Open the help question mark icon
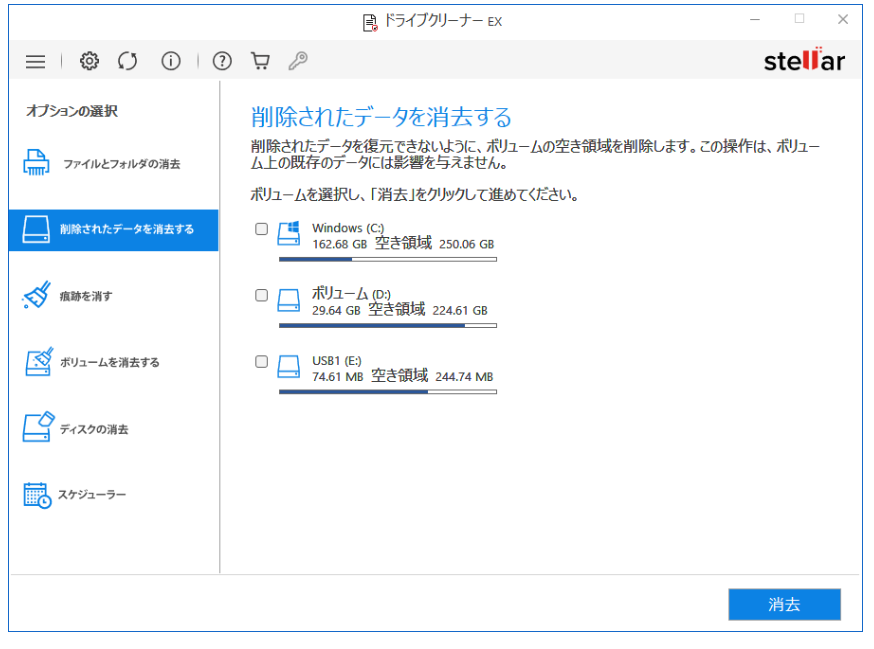This screenshot has width=874, height=649. point(222,61)
